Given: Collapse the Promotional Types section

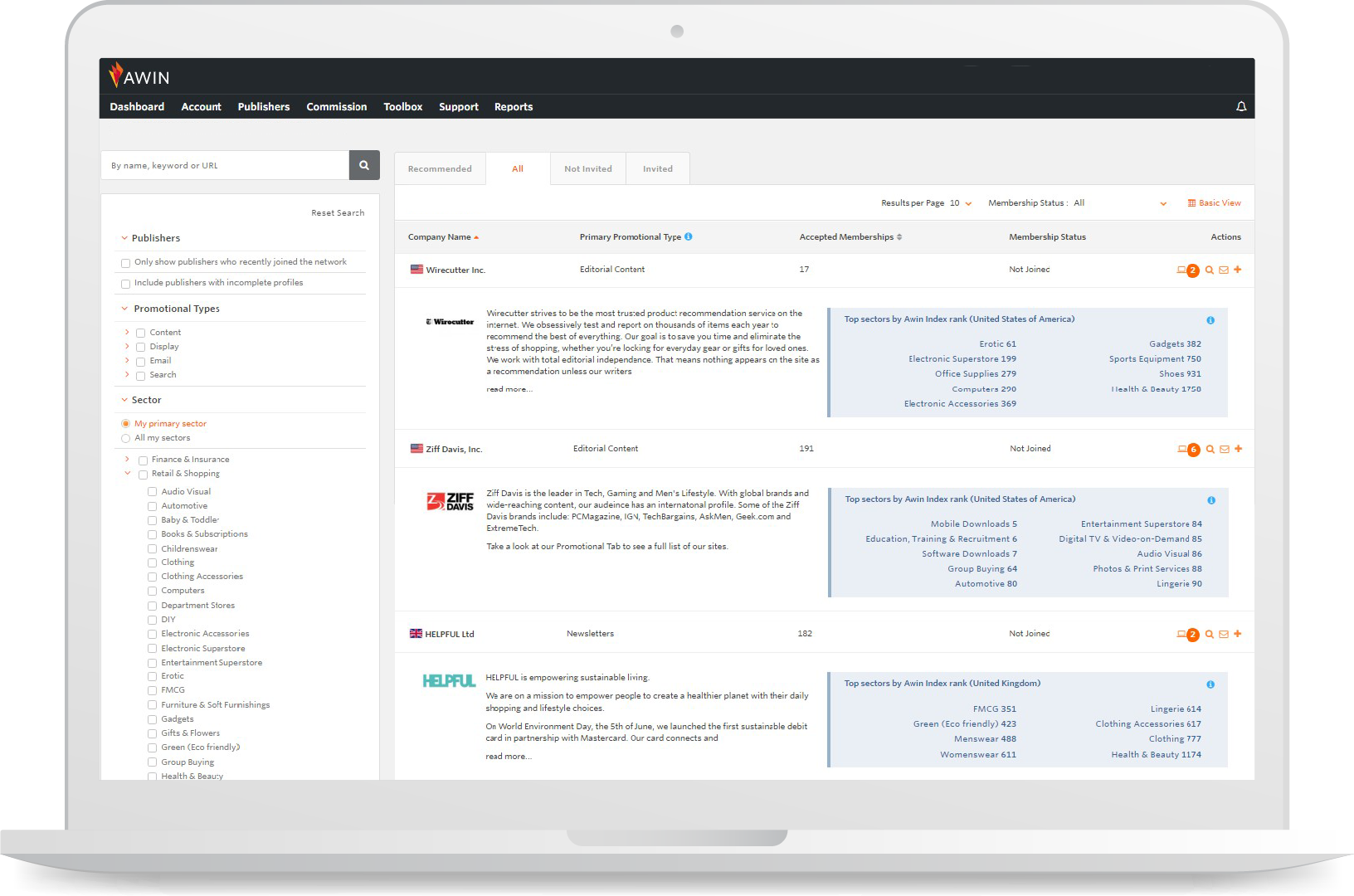Looking at the screenshot, I should 125,309.
